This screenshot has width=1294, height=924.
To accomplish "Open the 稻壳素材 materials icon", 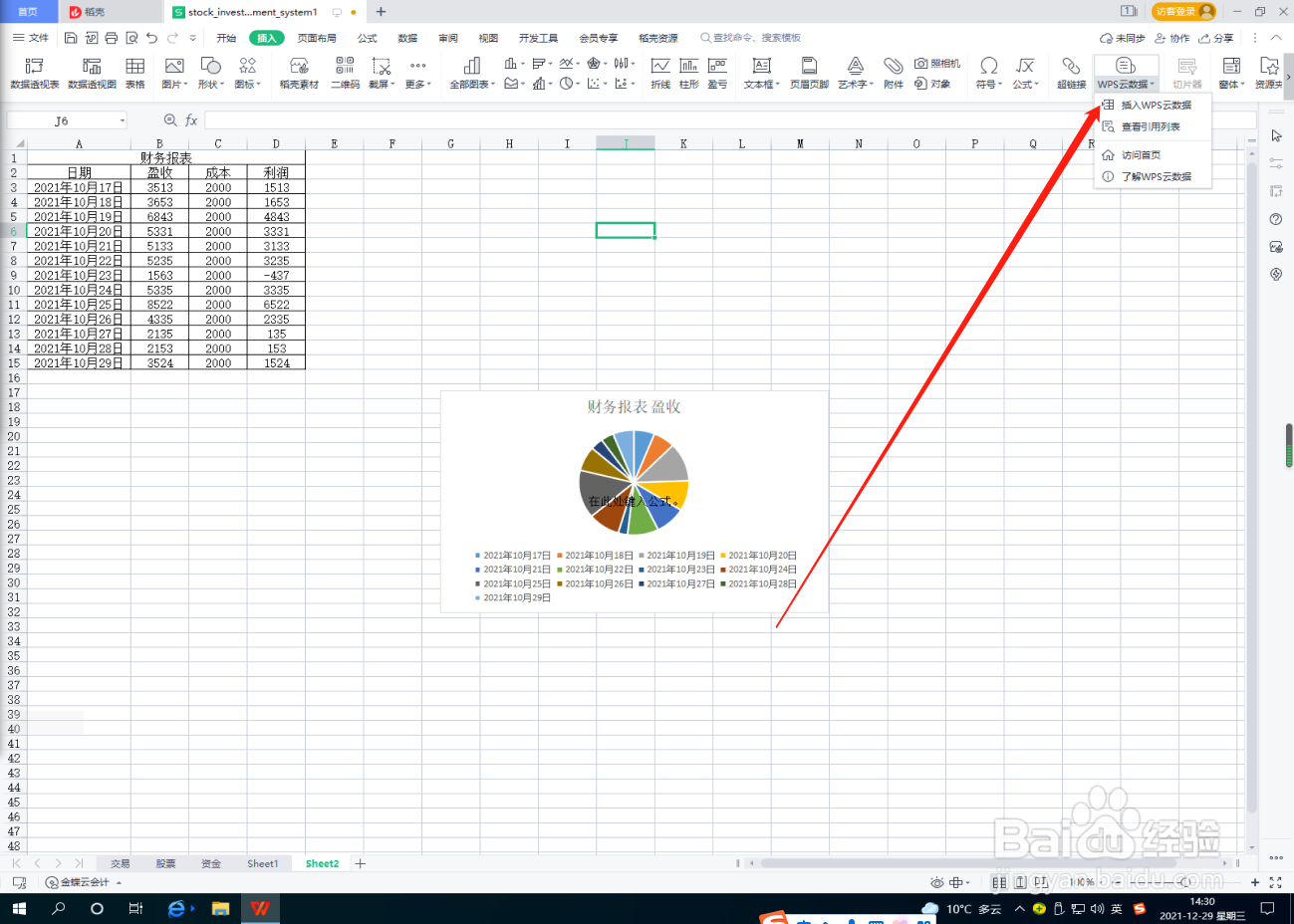I will pyautogui.click(x=299, y=73).
